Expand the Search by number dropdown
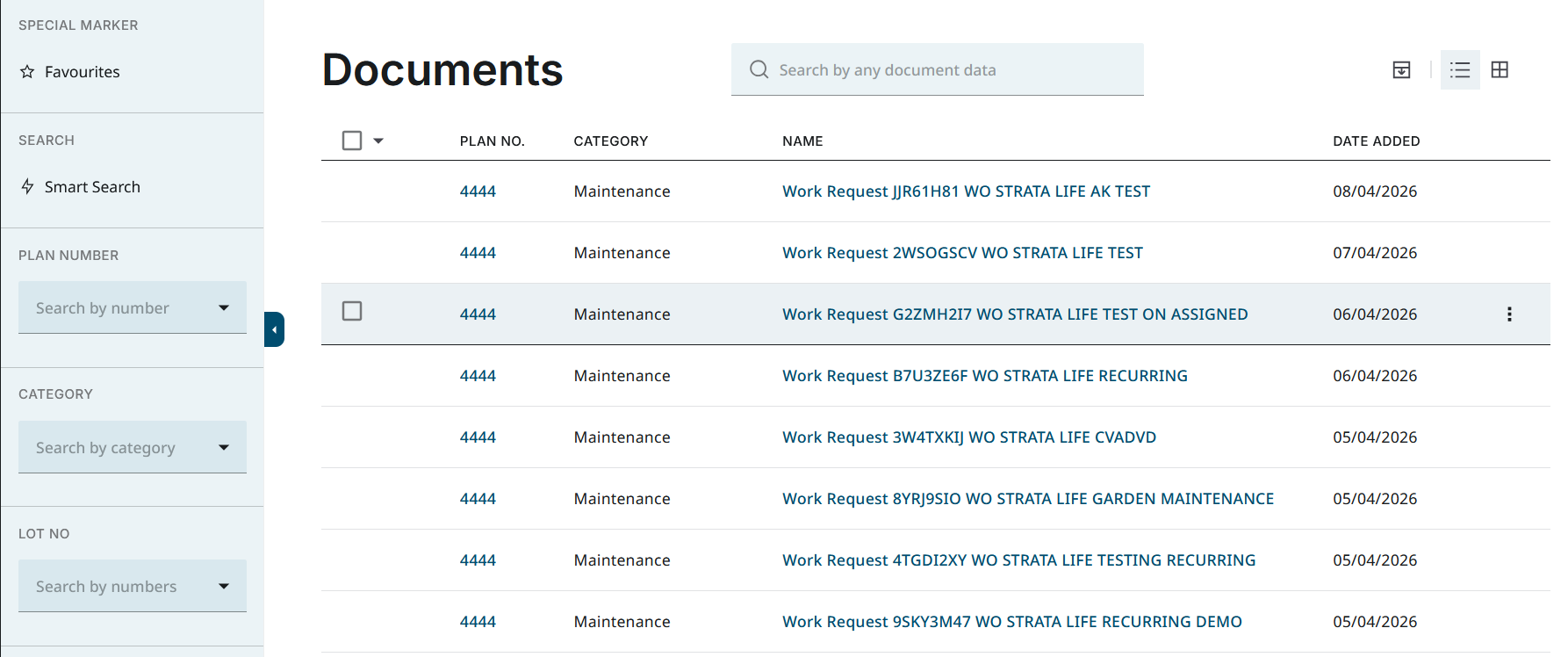 pyautogui.click(x=223, y=307)
